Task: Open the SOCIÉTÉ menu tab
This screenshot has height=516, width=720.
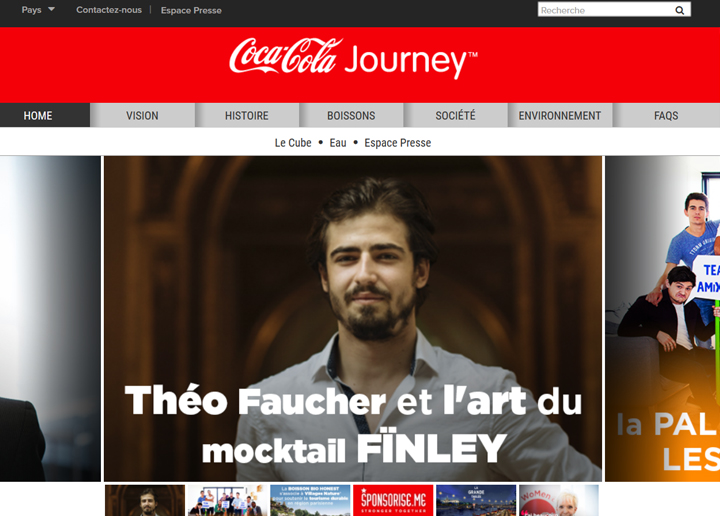Action: tap(456, 115)
